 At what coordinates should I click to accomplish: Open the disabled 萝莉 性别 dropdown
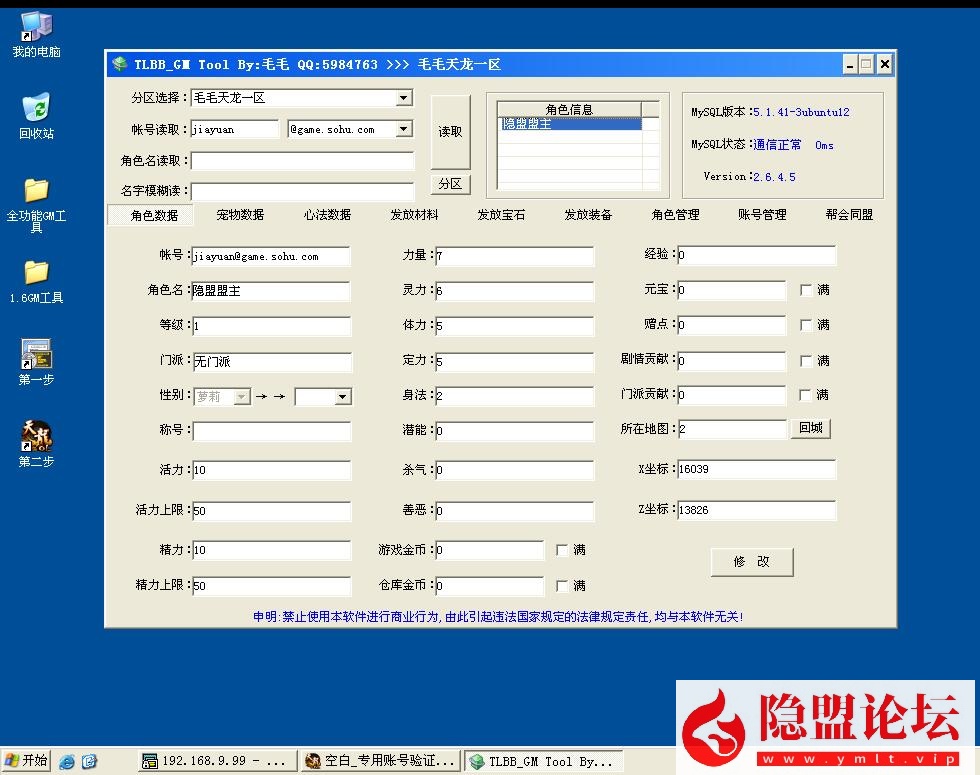coord(241,396)
